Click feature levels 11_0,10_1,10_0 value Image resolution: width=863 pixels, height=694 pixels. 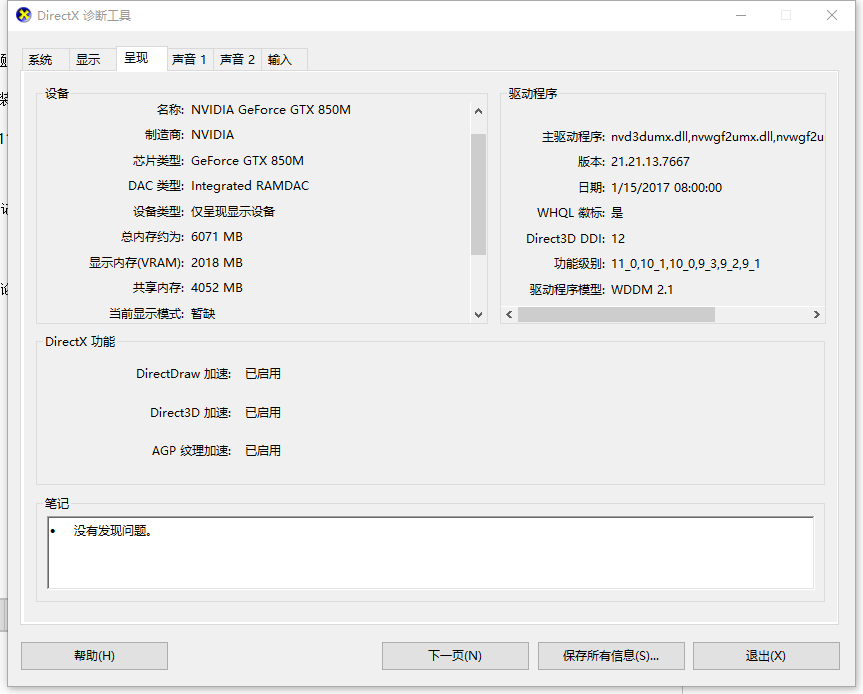[x=686, y=264]
